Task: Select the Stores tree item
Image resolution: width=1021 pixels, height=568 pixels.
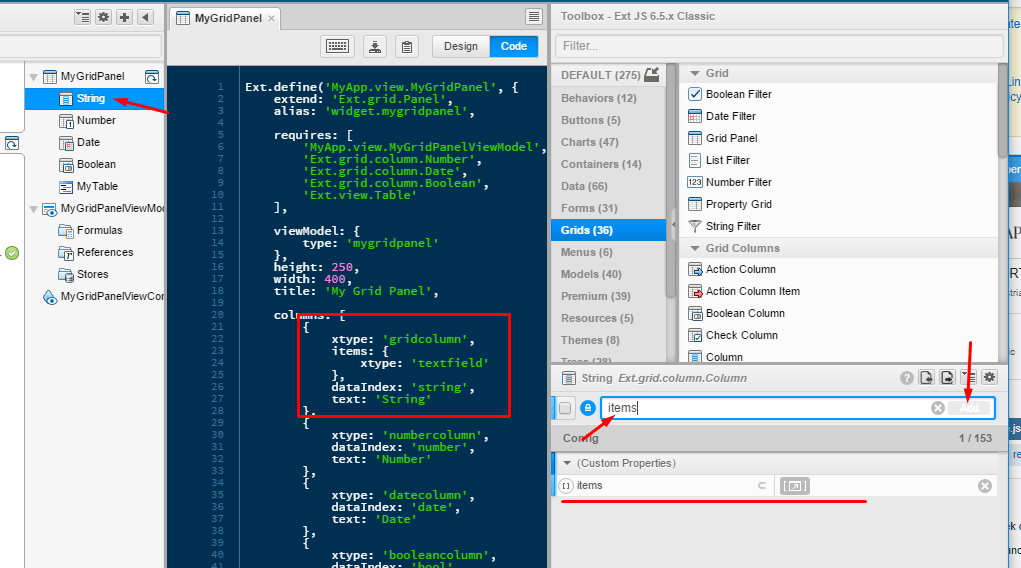Action: coord(94,275)
